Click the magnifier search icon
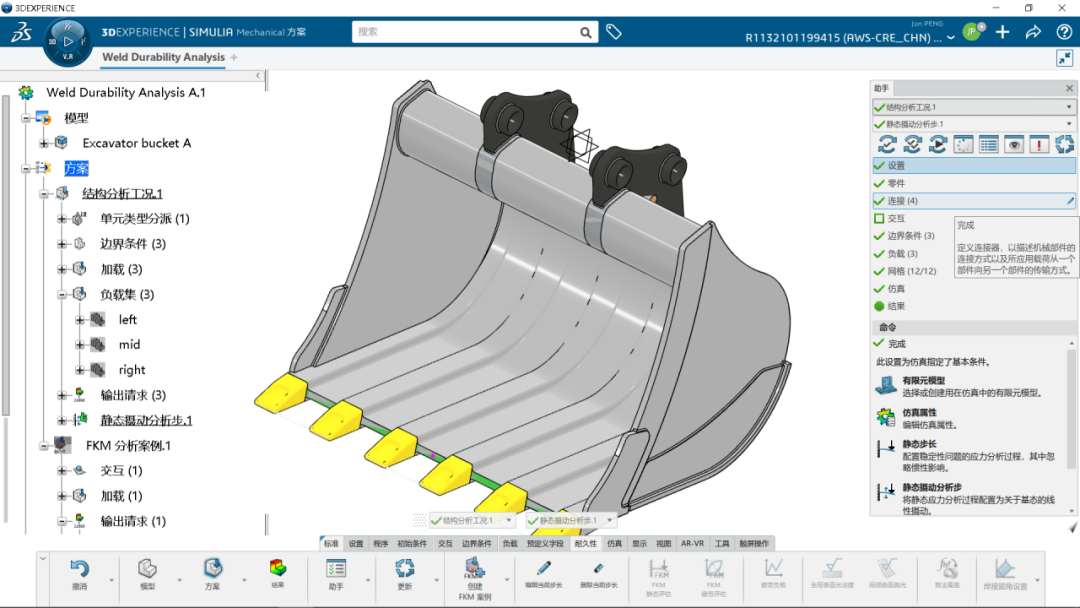The height and width of the screenshot is (608, 1080). point(585,32)
